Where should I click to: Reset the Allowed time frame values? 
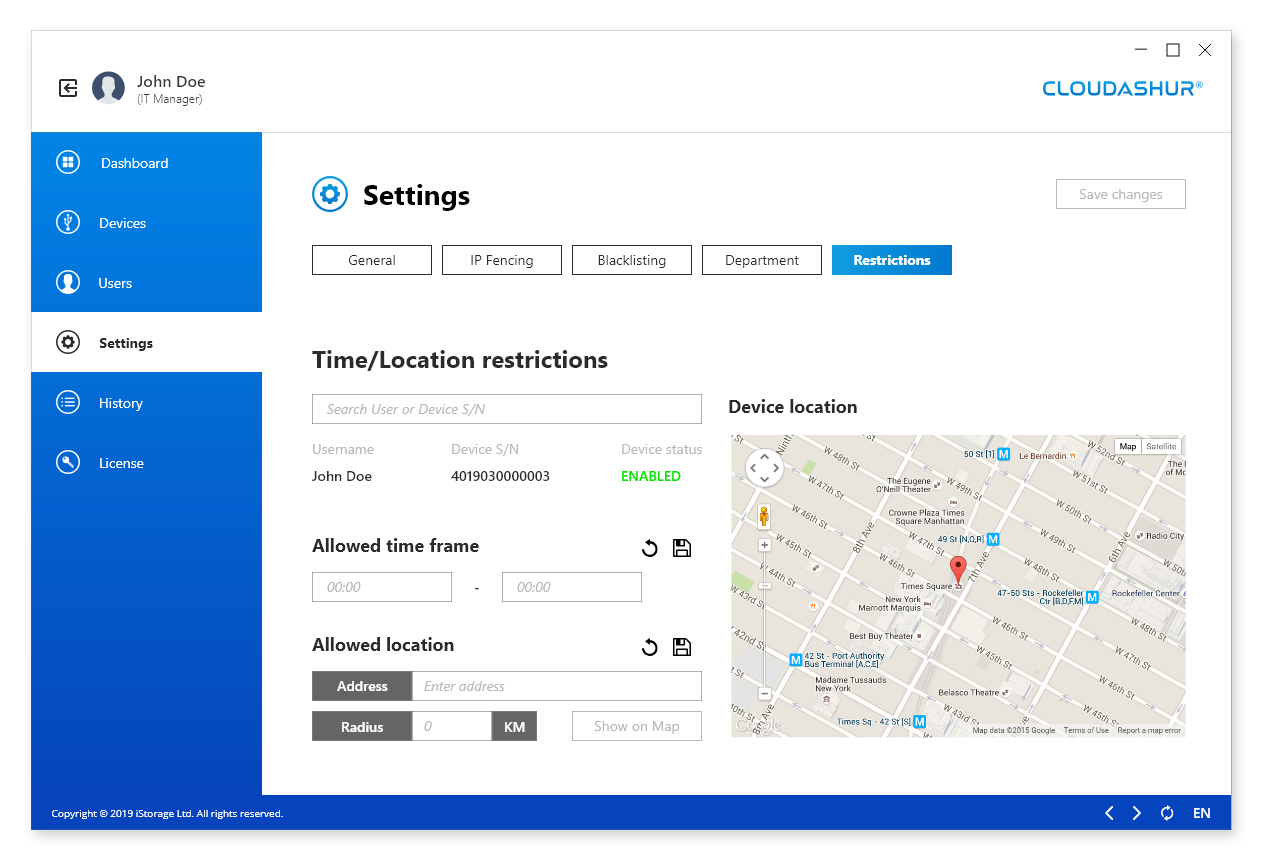click(650, 548)
